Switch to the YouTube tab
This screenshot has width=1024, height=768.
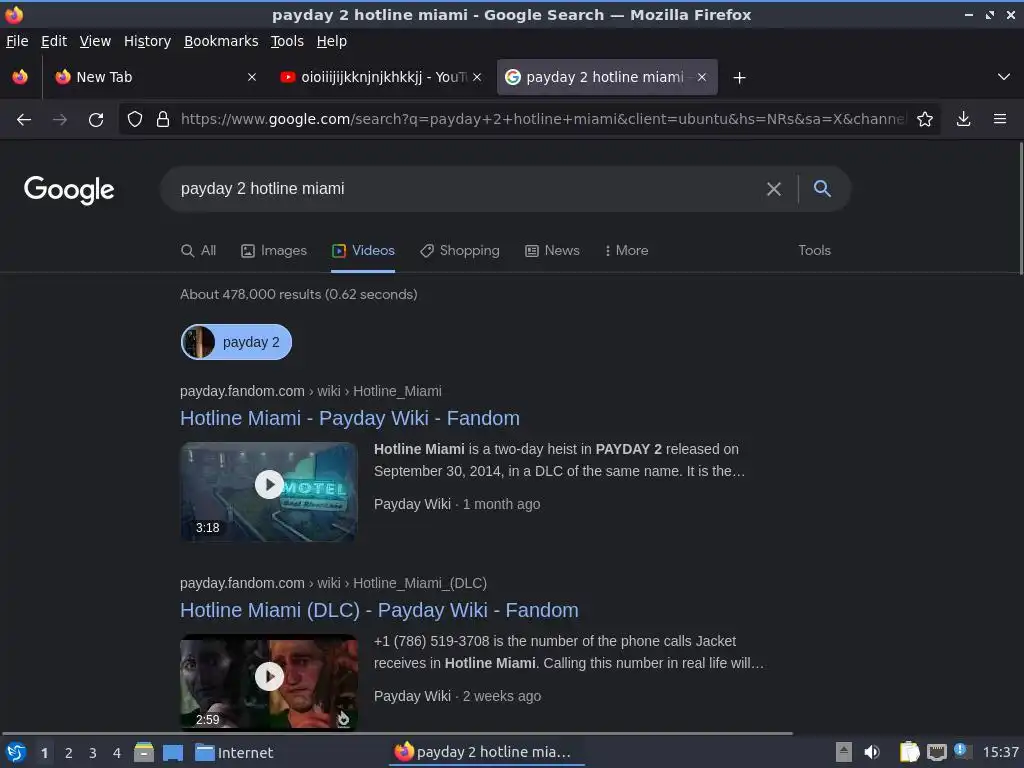point(381,77)
